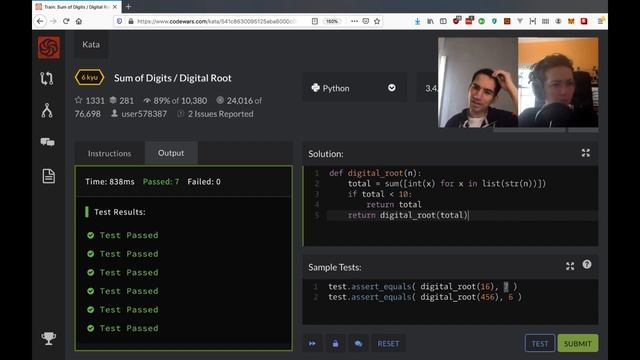Image resolution: width=640 pixels, height=360 pixels.
Task: Click the Test Results heading
Action: click(120, 212)
